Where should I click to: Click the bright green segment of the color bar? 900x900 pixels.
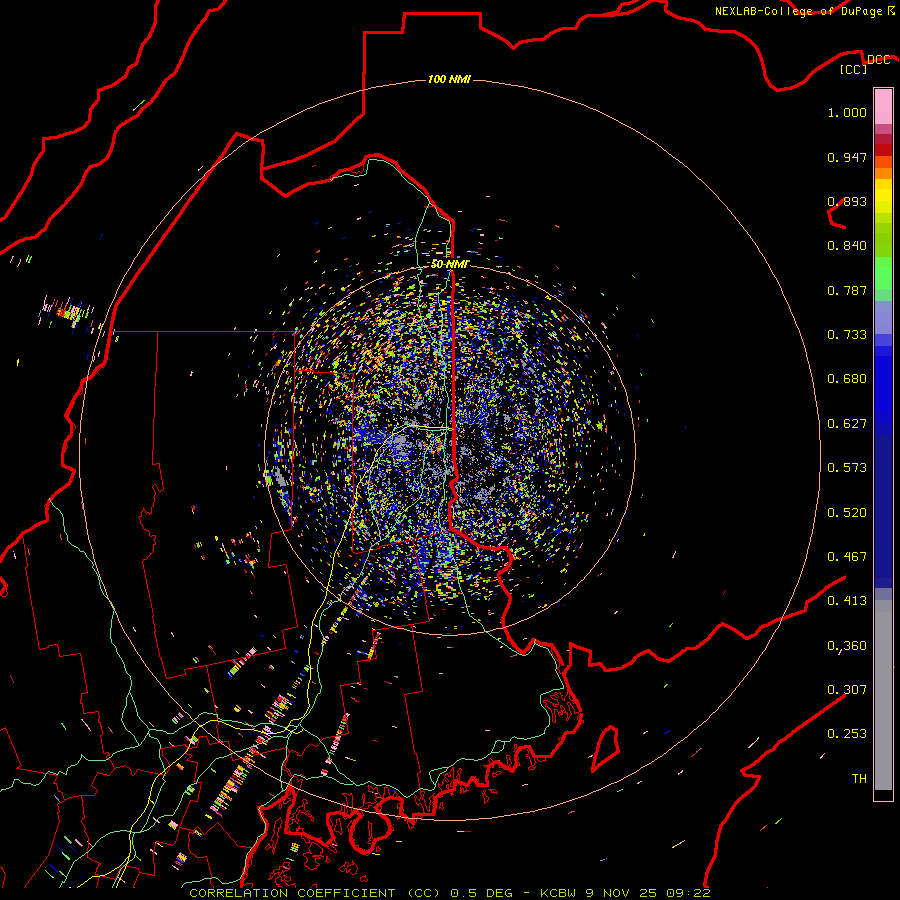click(x=883, y=273)
